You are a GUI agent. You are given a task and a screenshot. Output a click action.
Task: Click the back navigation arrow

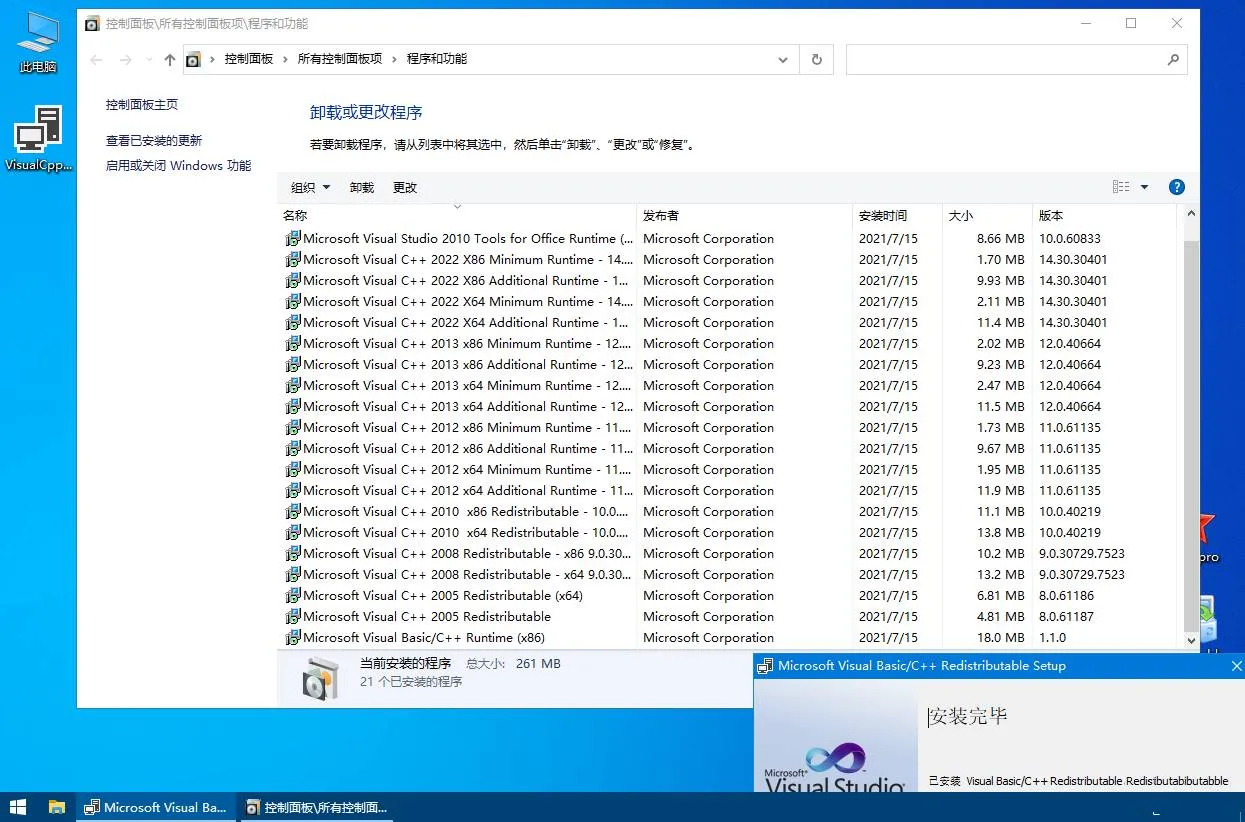(96, 59)
